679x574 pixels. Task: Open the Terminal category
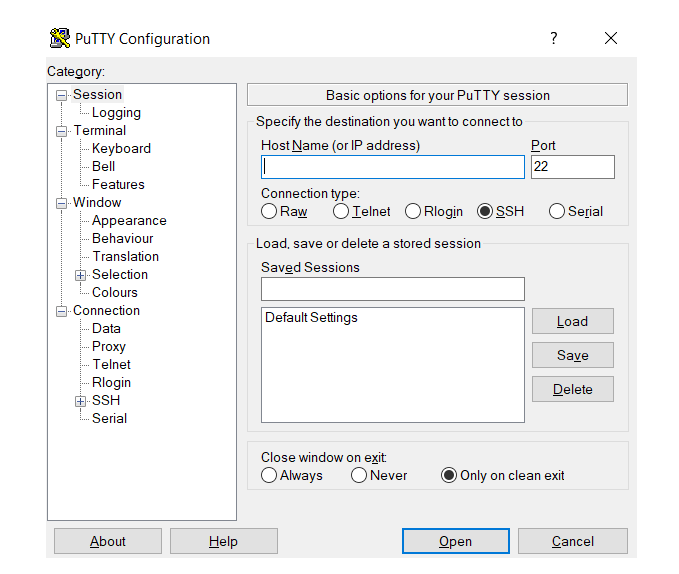coord(100,130)
